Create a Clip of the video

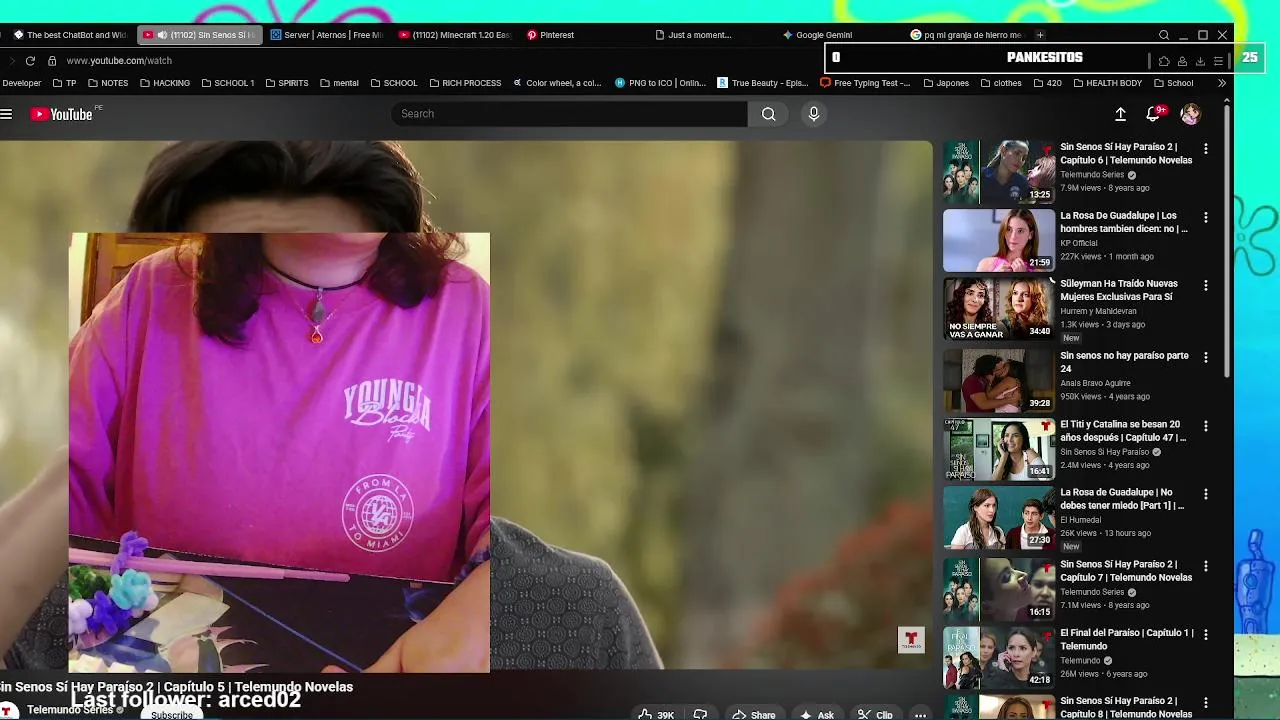pos(875,714)
